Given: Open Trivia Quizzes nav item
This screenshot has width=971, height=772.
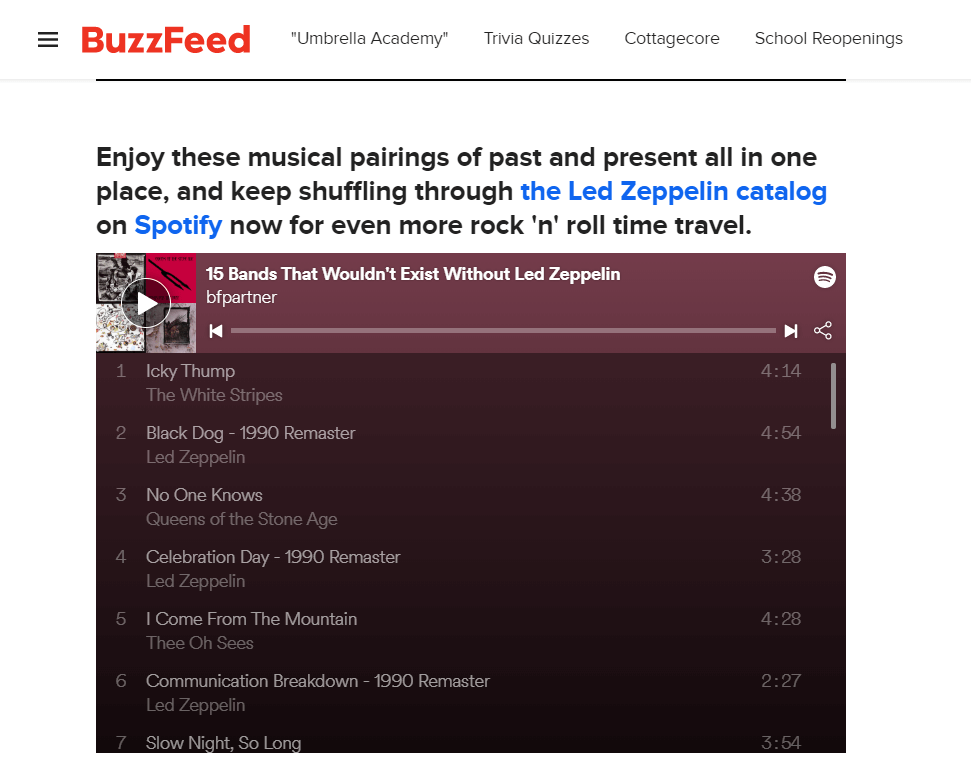Looking at the screenshot, I should click(536, 38).
